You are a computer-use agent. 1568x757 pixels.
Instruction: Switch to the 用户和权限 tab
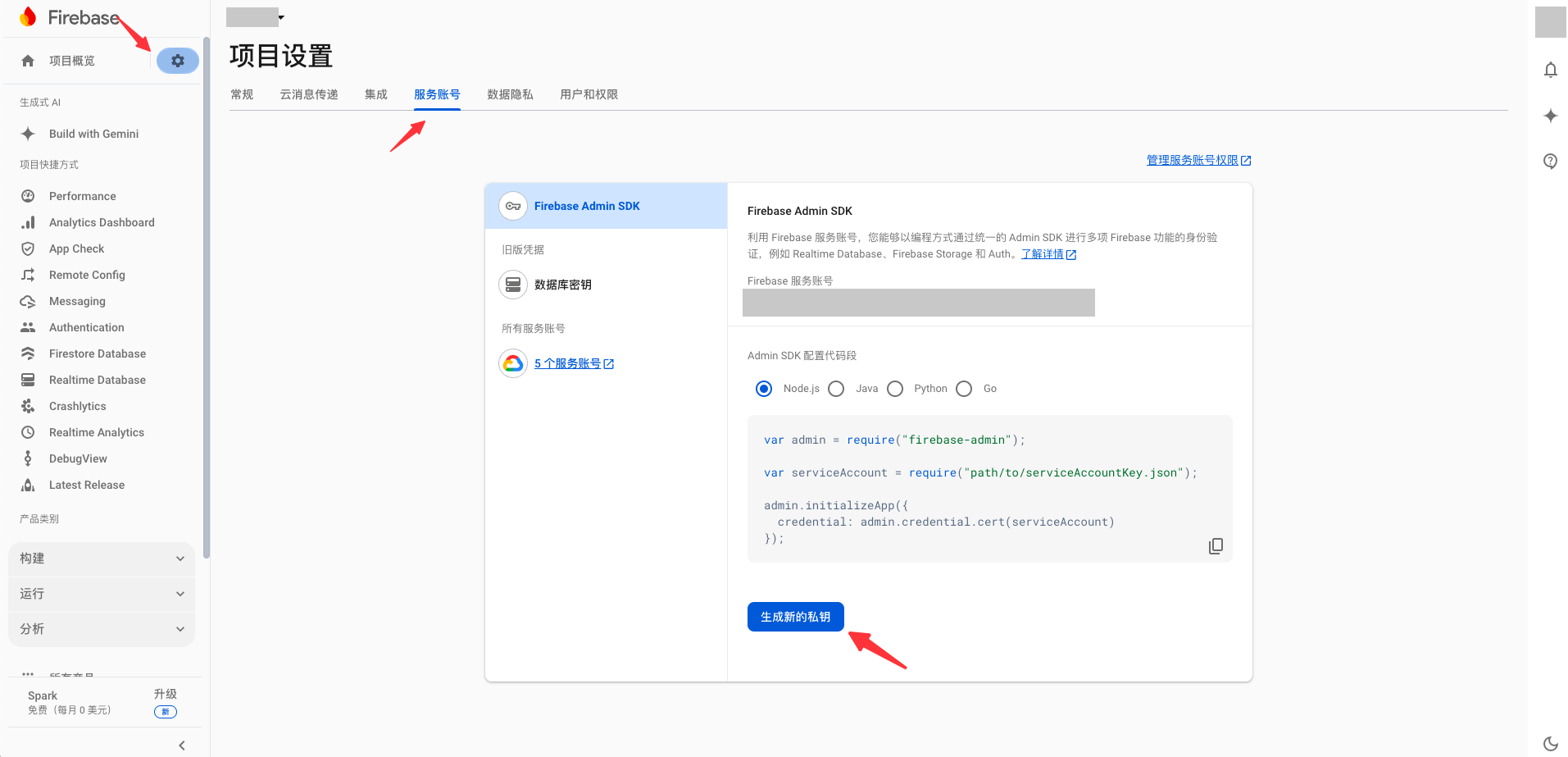pyautogui.click(x=589, y=94)
